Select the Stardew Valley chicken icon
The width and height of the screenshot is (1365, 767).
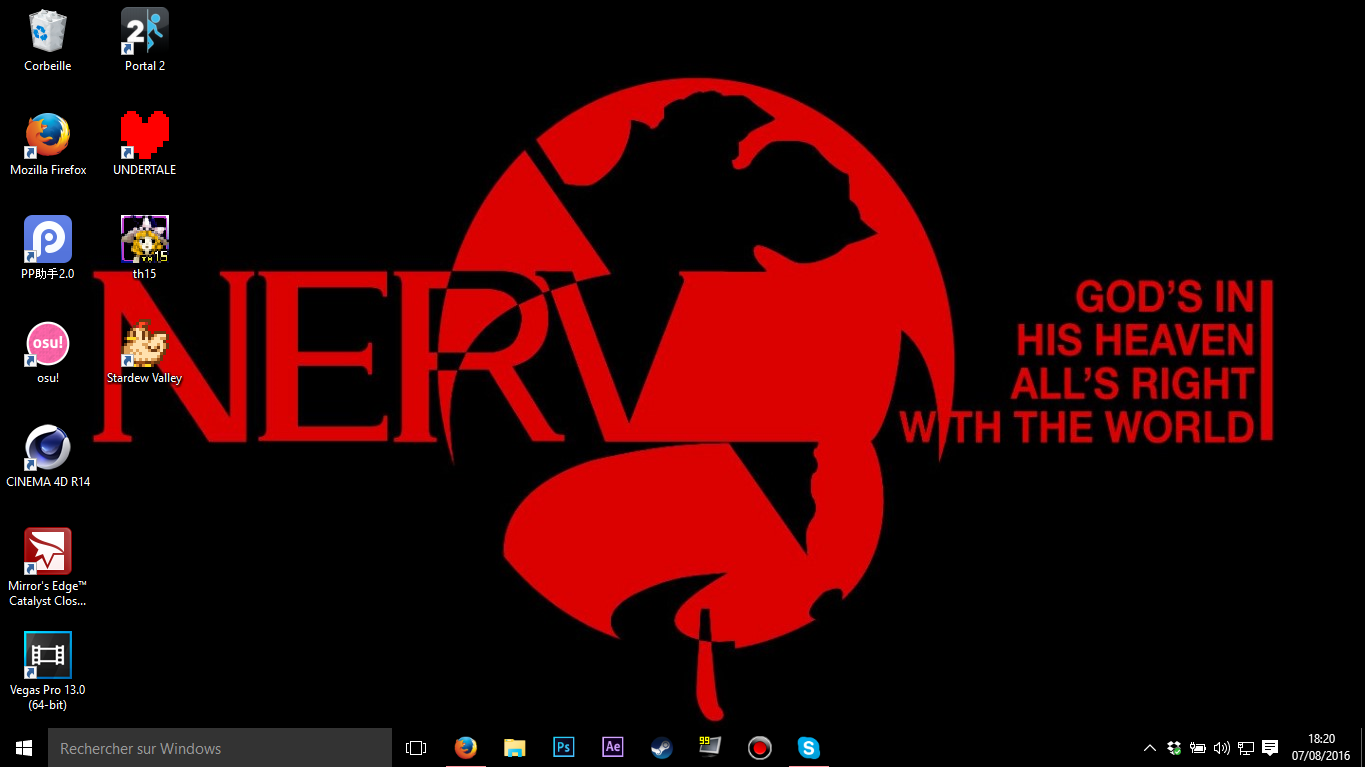(145, 344)
